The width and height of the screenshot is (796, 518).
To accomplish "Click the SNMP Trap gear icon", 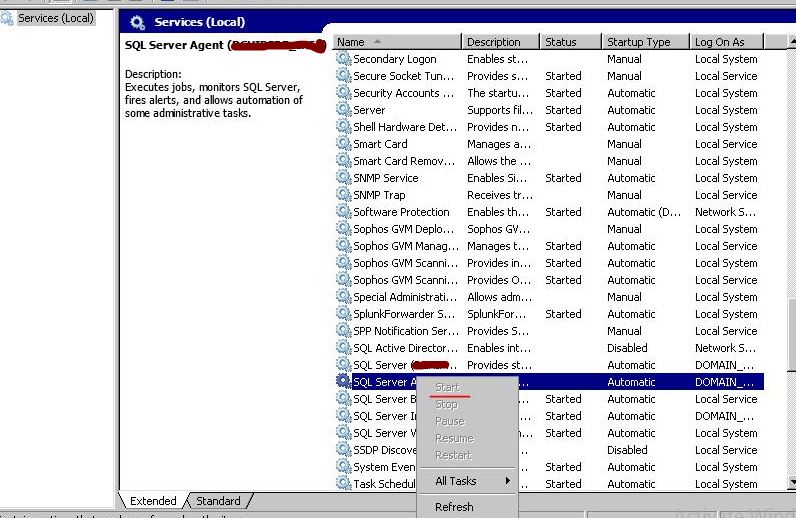I will 344,195.
